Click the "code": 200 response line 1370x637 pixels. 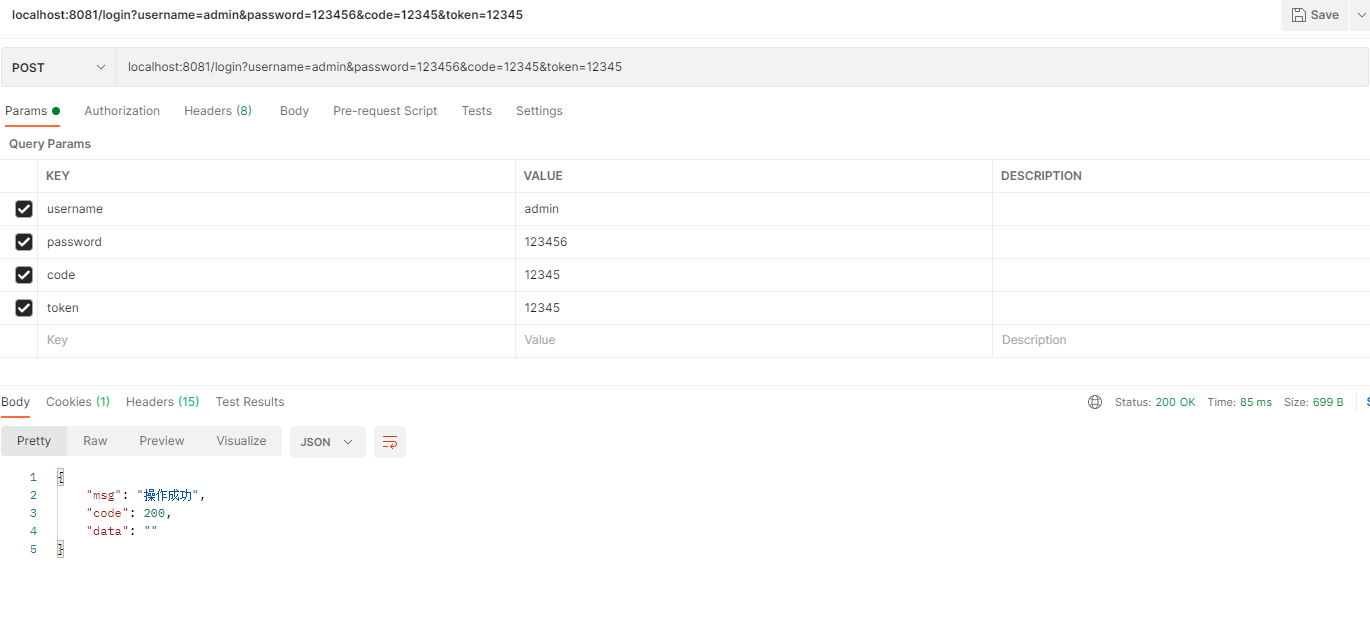(x=129, y=513)
